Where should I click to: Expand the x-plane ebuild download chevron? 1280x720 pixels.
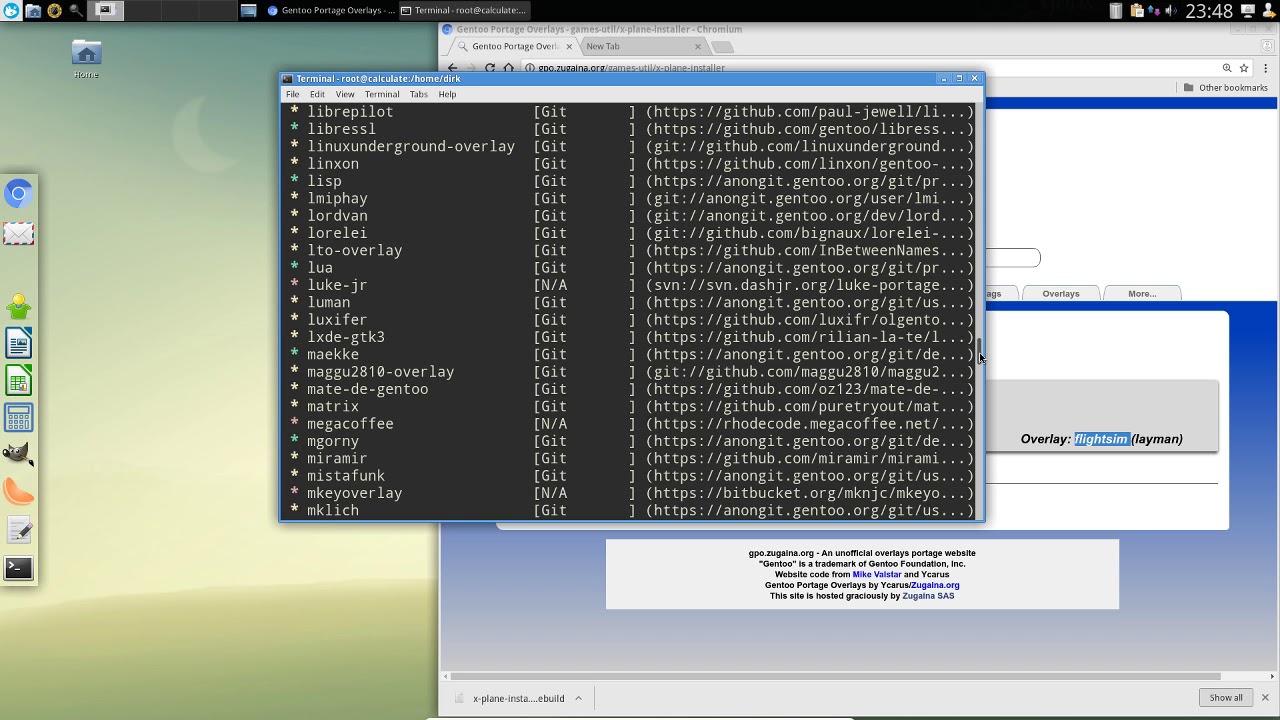[x=578, y=698]
